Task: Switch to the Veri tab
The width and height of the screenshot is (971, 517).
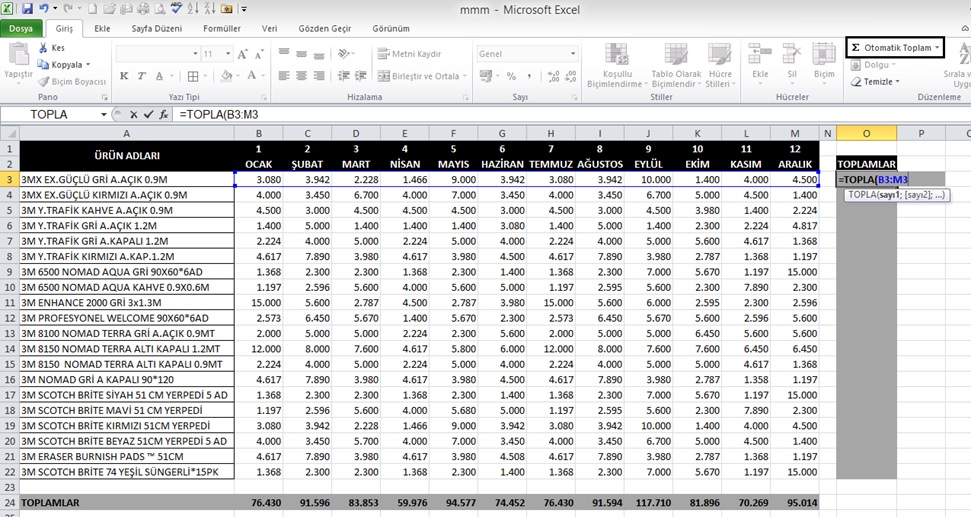Action: (x=269, y=28)
